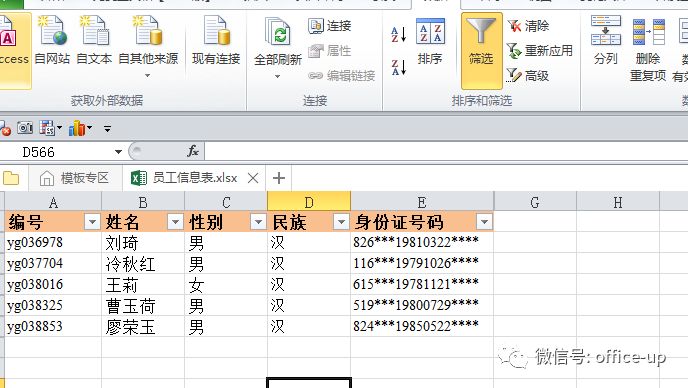Select ID cell 824***19850522****
Screen dimensions: 688x388
tap(422, 327)
